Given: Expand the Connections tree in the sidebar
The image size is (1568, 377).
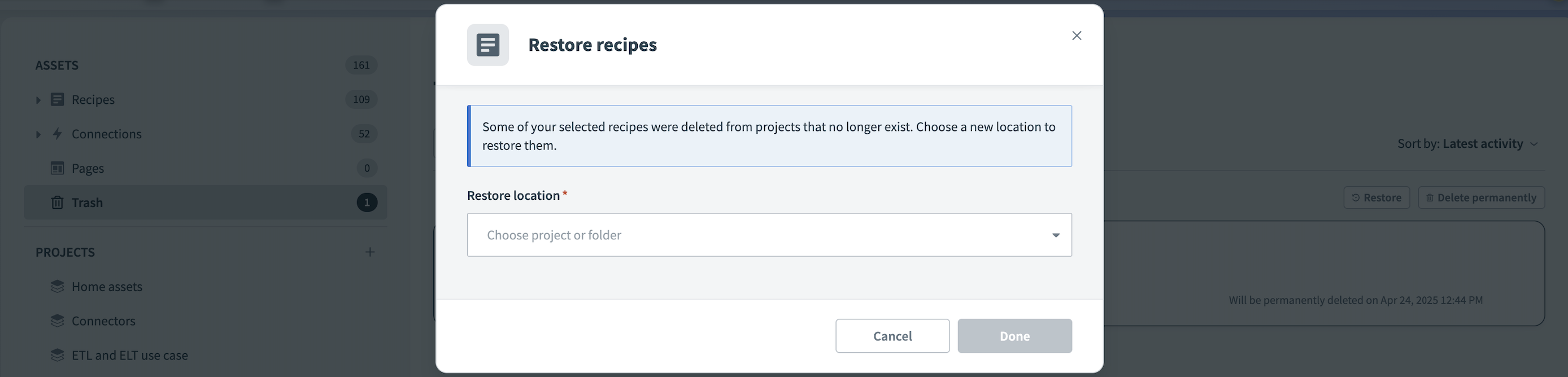Looking at the screenshot, I should (x=38, y=134).
